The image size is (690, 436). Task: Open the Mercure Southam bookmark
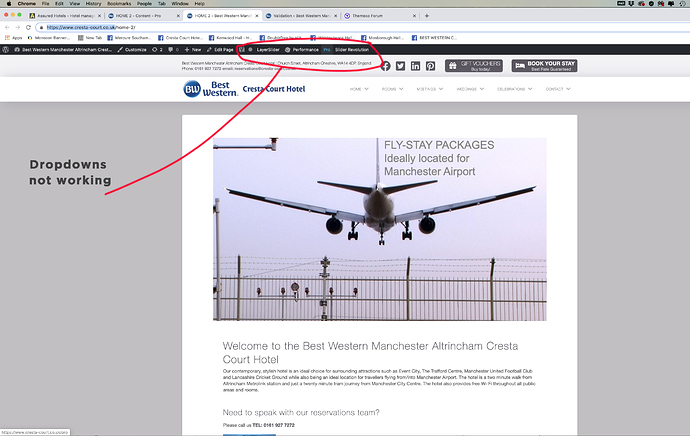(129, 38)
